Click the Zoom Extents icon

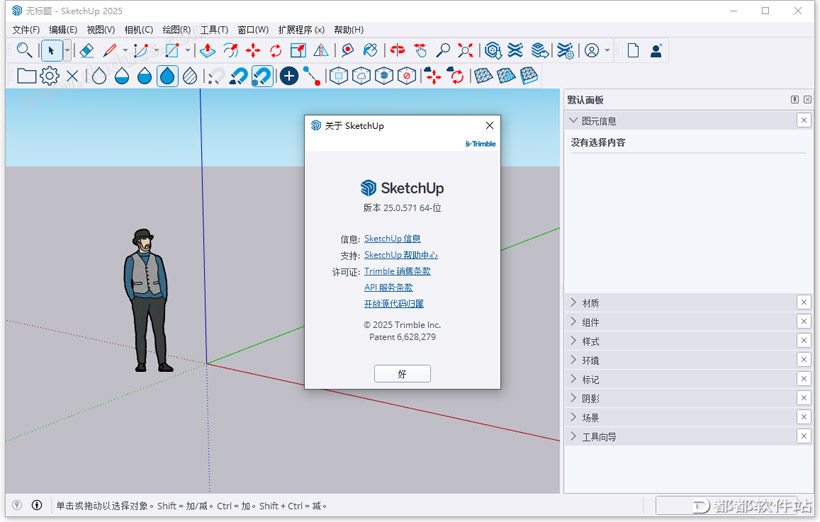465,50
